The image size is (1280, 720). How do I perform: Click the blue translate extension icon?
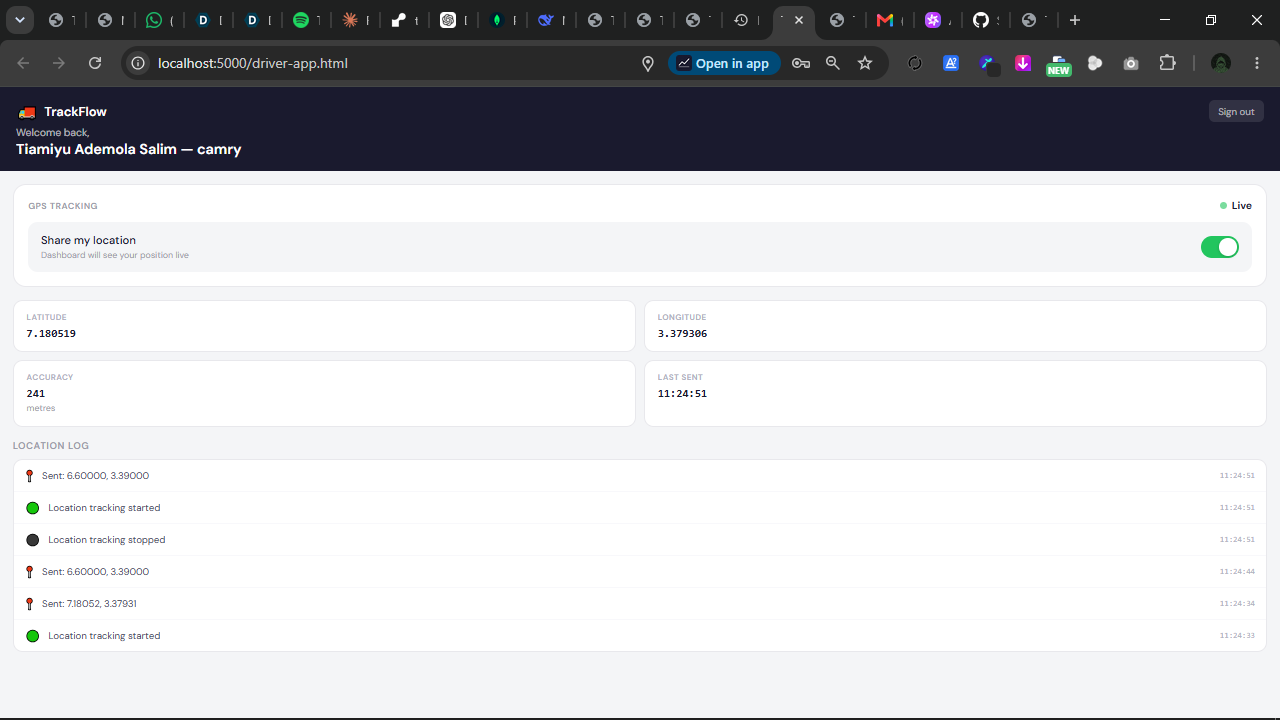coord(951,63)
